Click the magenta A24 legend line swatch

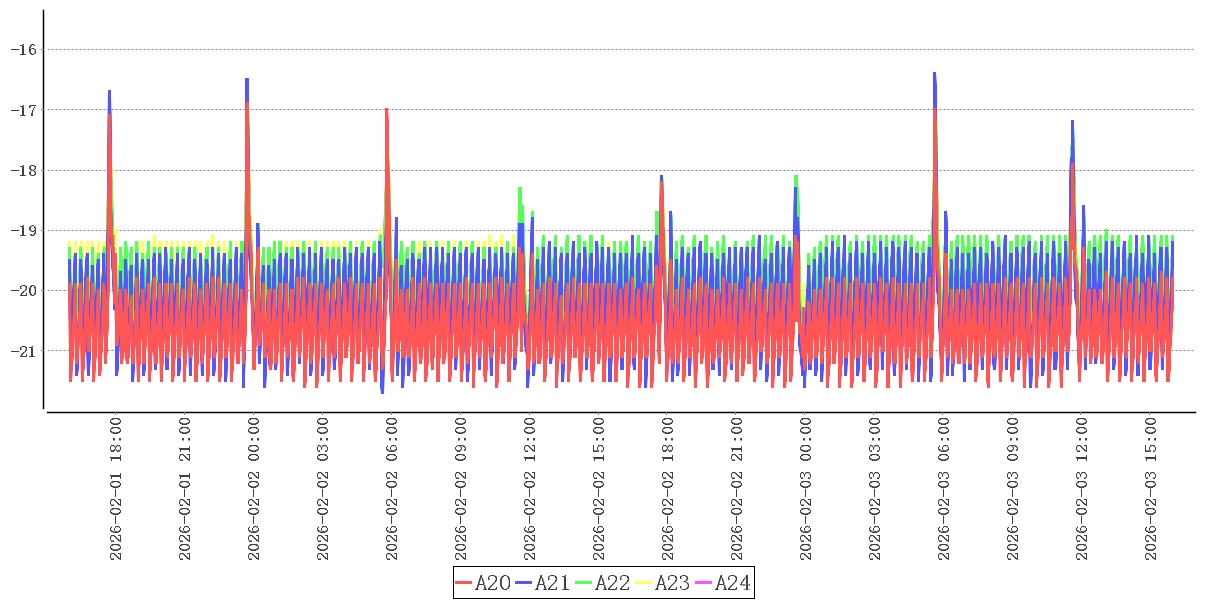pos(704,583)
